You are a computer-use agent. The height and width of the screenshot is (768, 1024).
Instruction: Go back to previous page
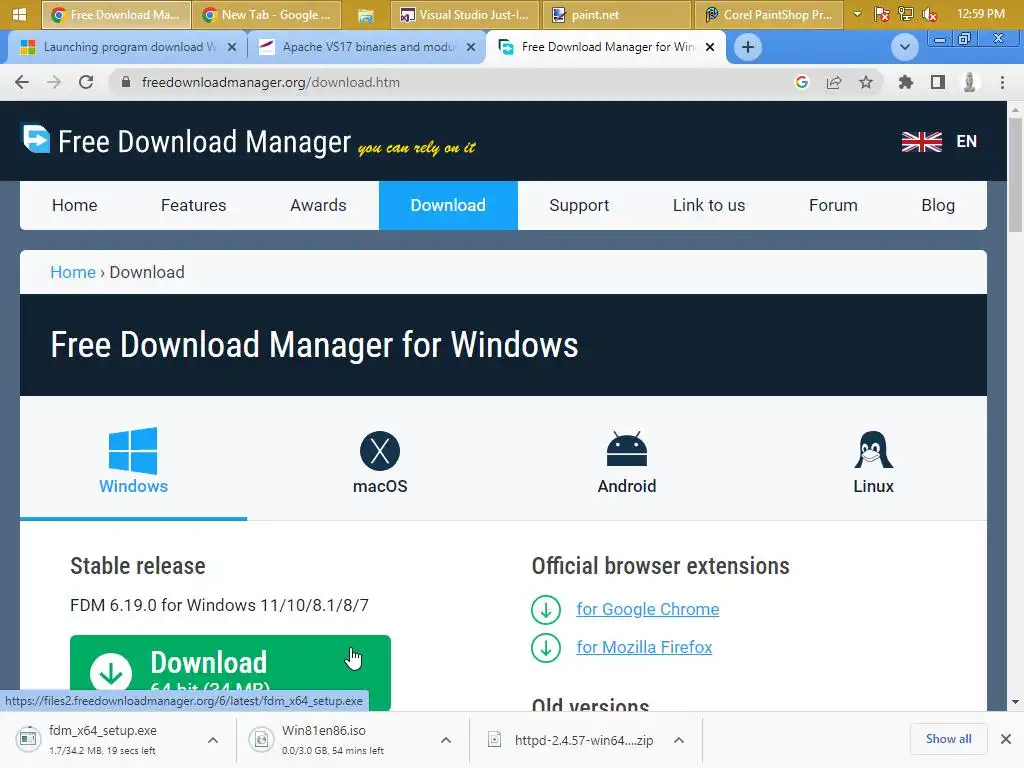(22, 82)
